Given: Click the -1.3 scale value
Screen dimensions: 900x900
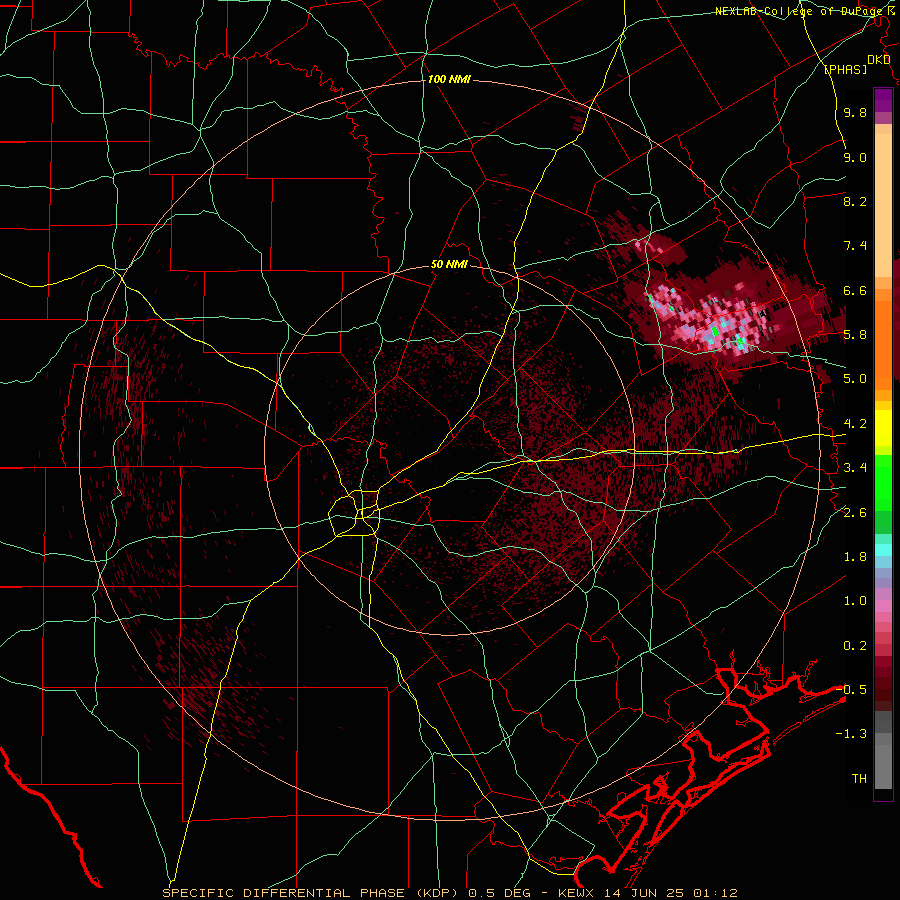Looking at the screenshot, I should click(x=851, y=734).
